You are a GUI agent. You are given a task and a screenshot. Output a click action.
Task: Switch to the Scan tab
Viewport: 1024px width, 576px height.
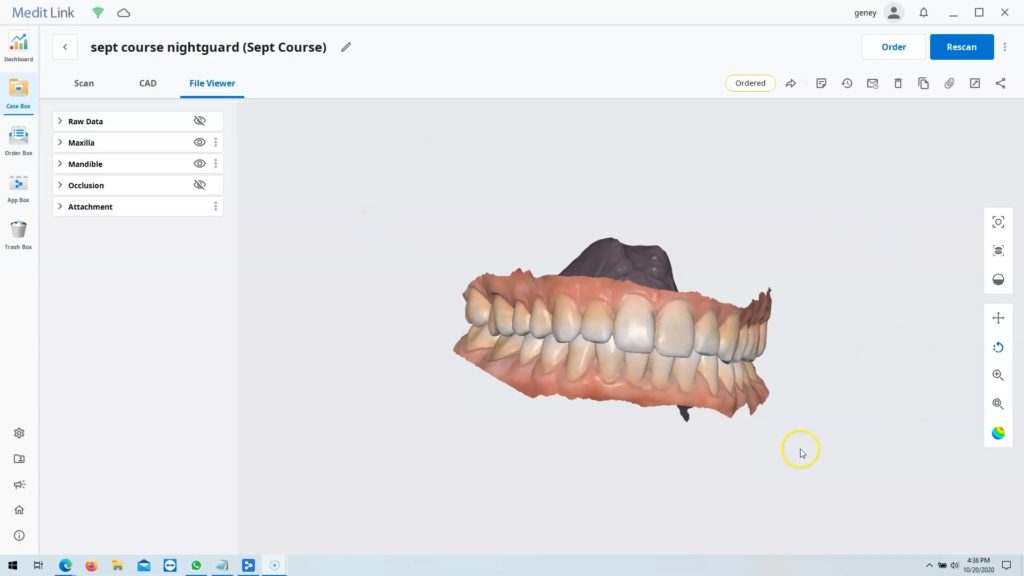(x=84, y=83)
